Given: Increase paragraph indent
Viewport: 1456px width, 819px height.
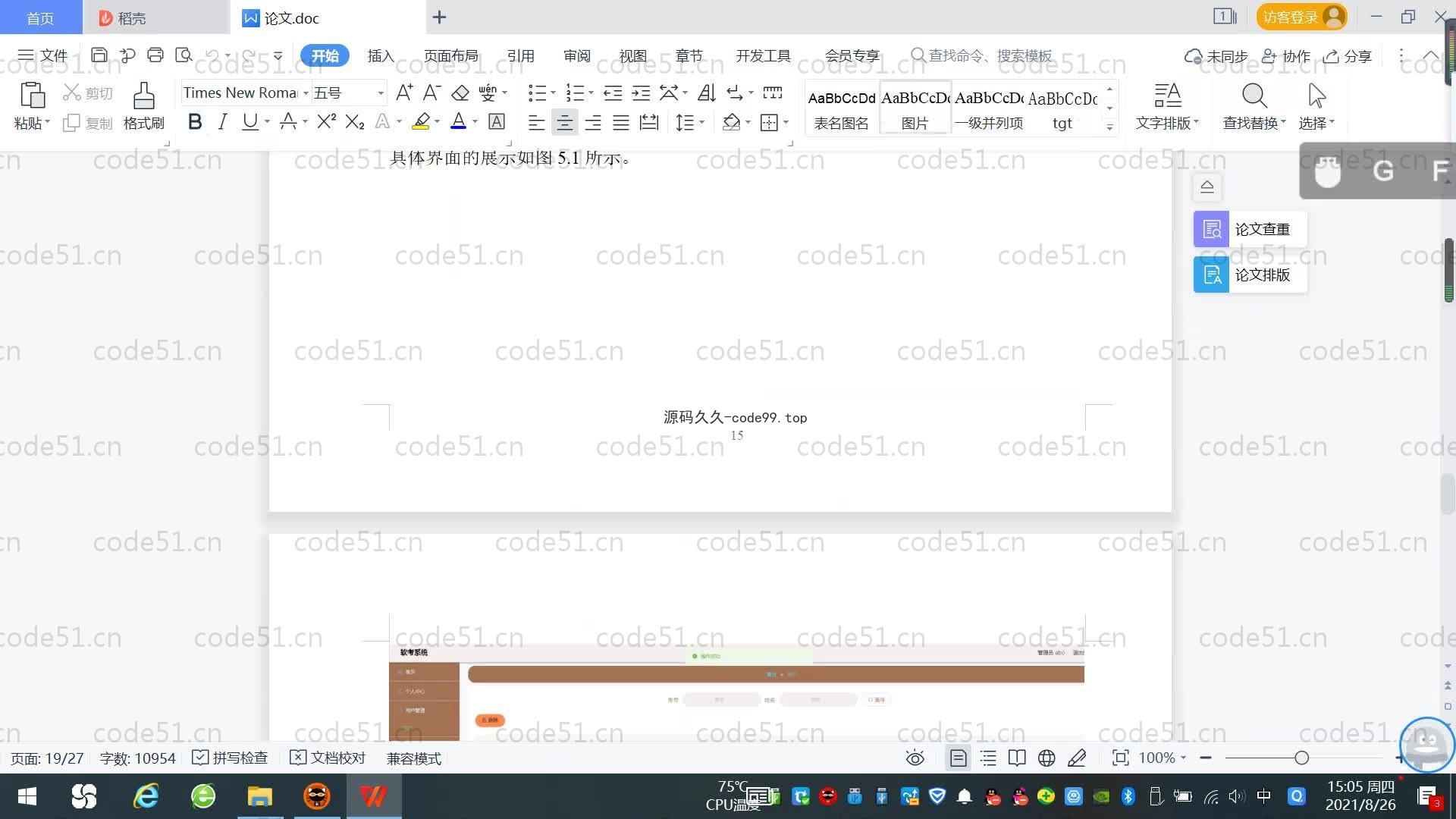Looking at the screenshot, I should [x=641, y=93].
